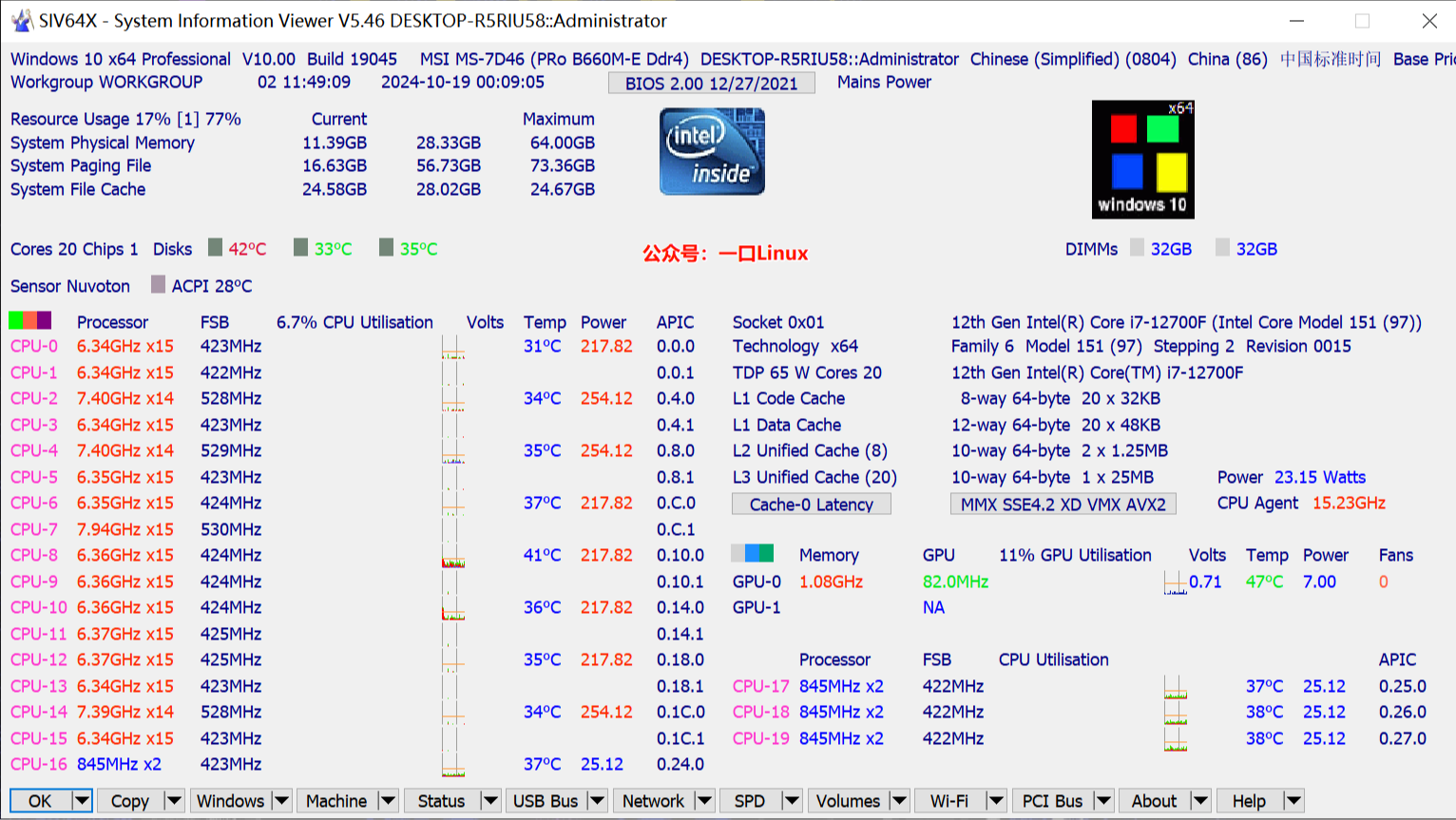Expand the Windows dropdown arrow
Image resolution: width=1456 pixels, height=820 pixels.
click(281, 801)
